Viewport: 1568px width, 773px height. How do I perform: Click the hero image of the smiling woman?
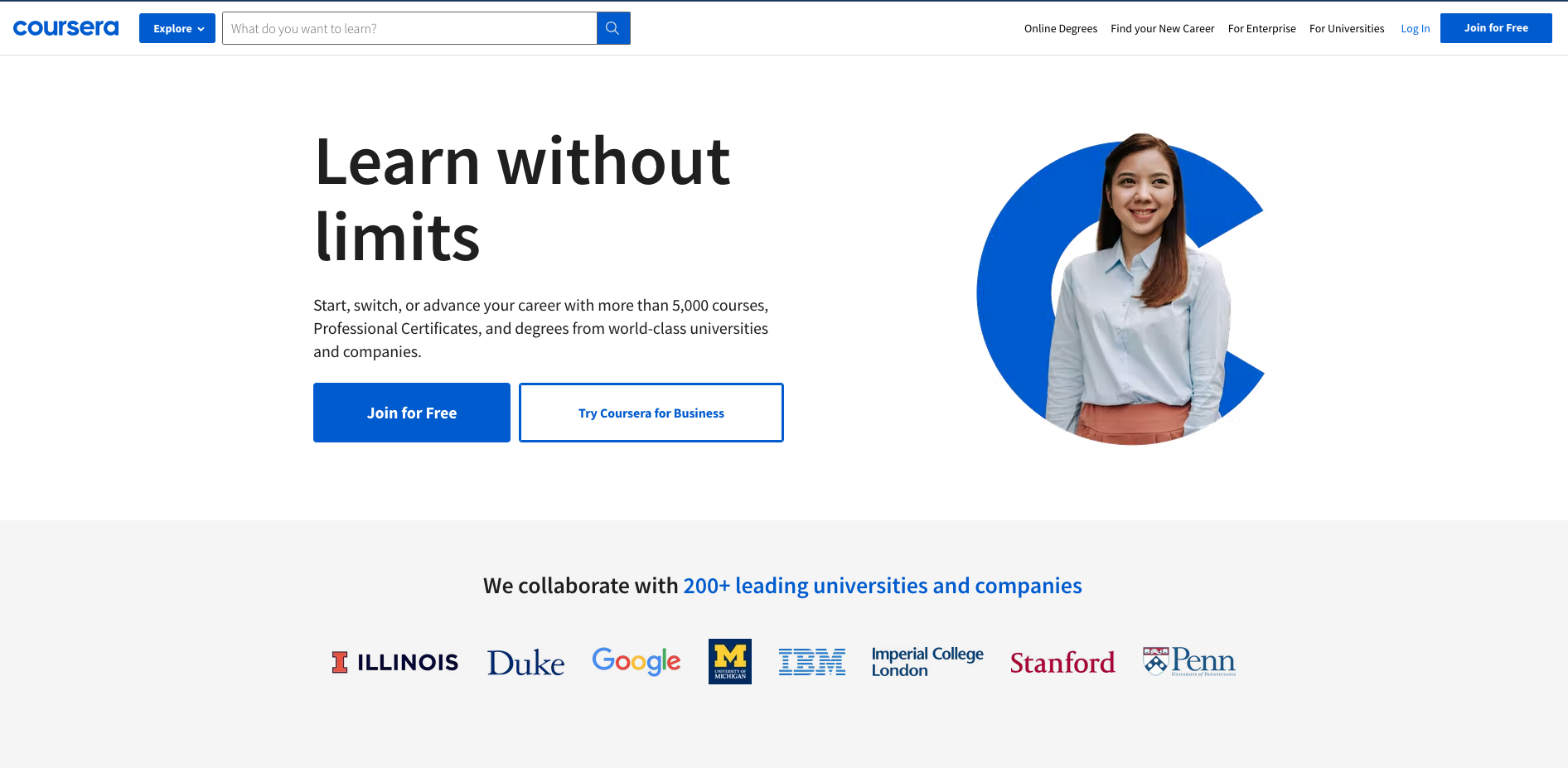pyautogui.click(x=1121, y=288)
